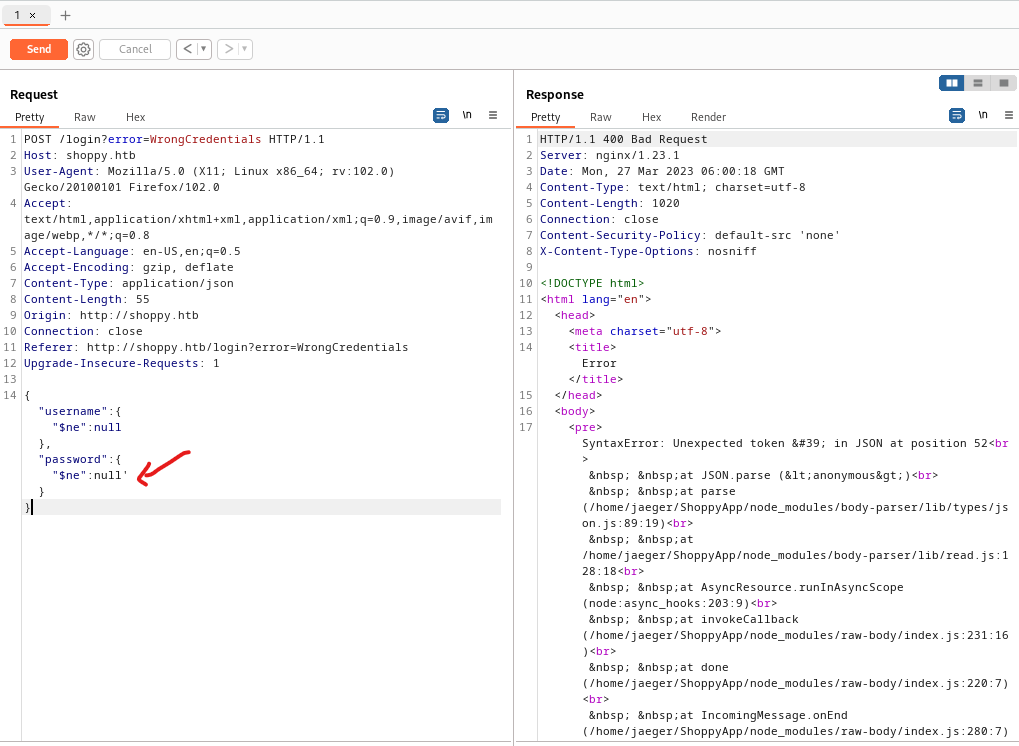
Task: Select Request Raw tab
Action: pos(84,117)
